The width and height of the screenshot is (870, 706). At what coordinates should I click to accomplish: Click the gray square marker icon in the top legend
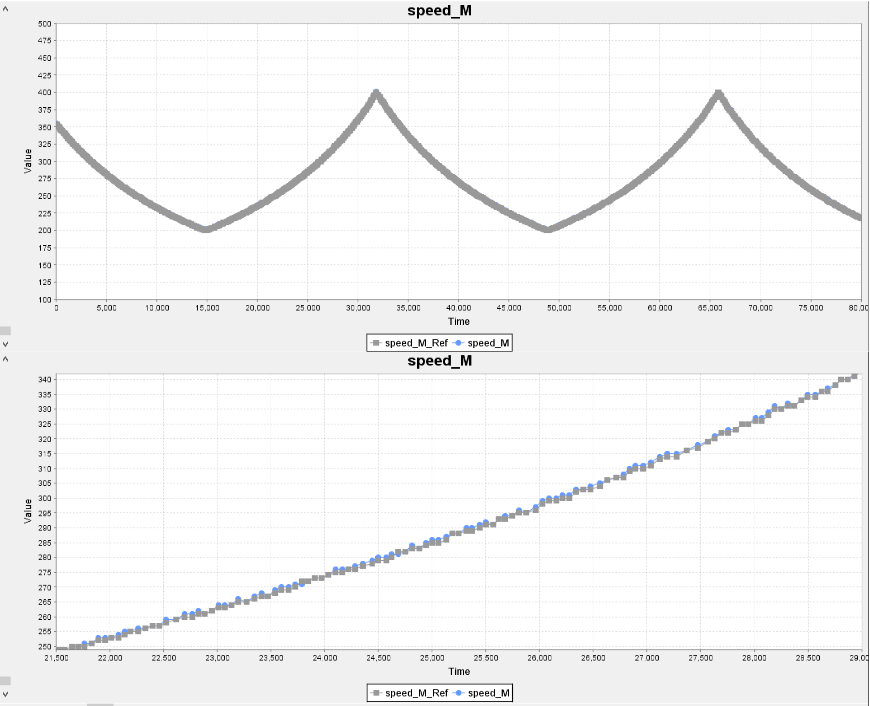click(x=376, y=343)
